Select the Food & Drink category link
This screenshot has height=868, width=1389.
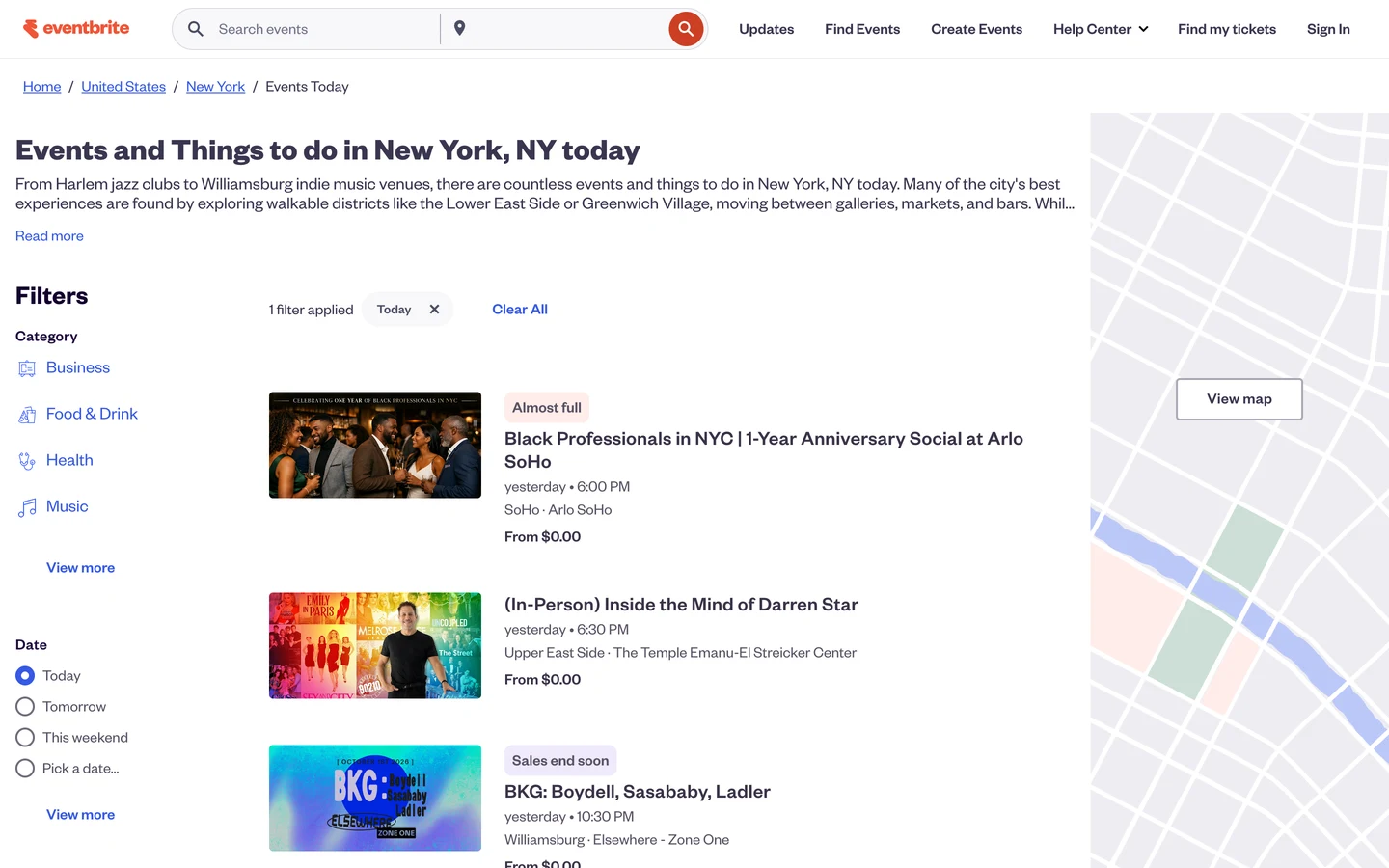click(92, 415)
